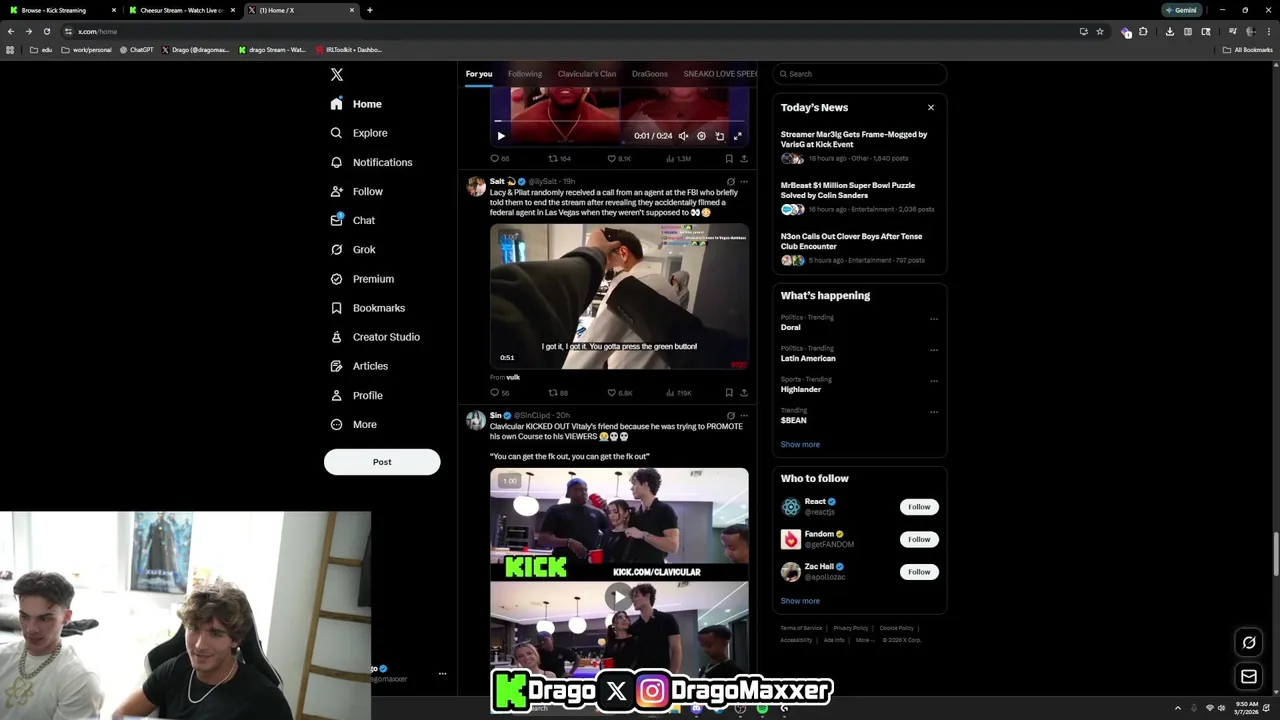Show more under Who to follow

[x=800, y=601]
